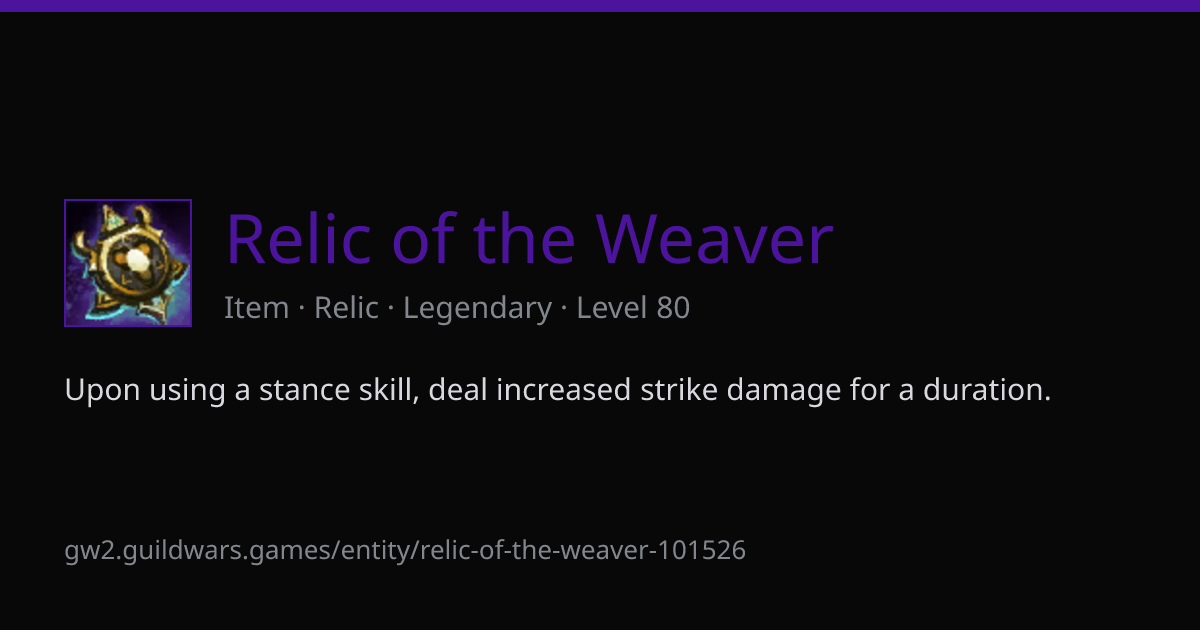This screenshot has height=630, width=1200.
Task: Click the word Upon starting the description
Action: 103,390
